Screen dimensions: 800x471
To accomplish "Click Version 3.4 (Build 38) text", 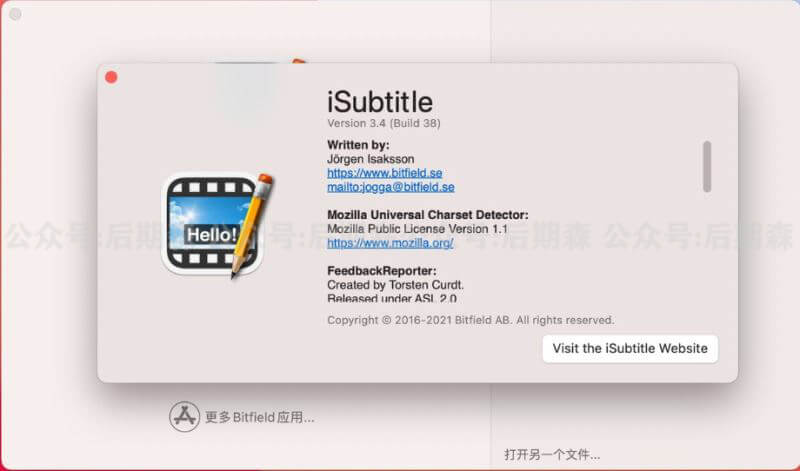I will (384, 123).
